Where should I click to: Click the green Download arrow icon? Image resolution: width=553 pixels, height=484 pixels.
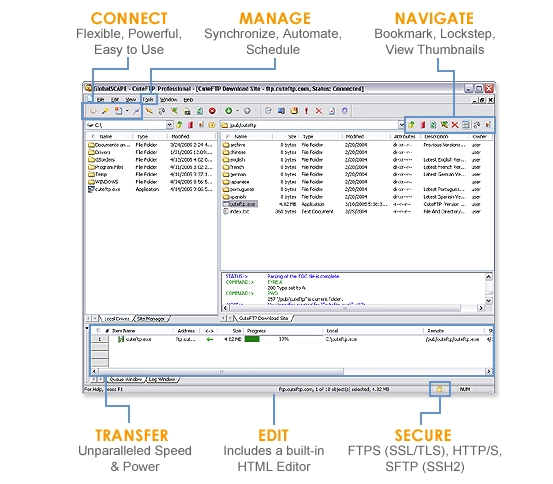[229, 111]
